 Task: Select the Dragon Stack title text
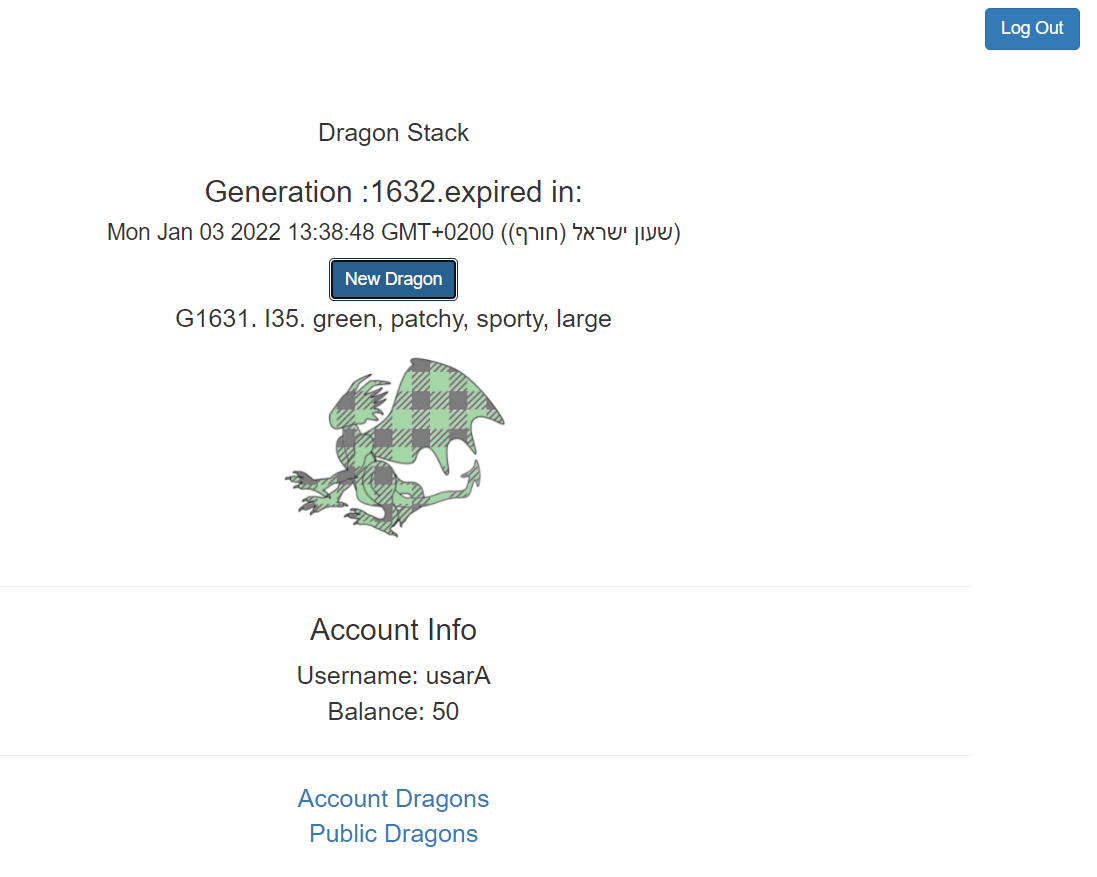(393, 132)
